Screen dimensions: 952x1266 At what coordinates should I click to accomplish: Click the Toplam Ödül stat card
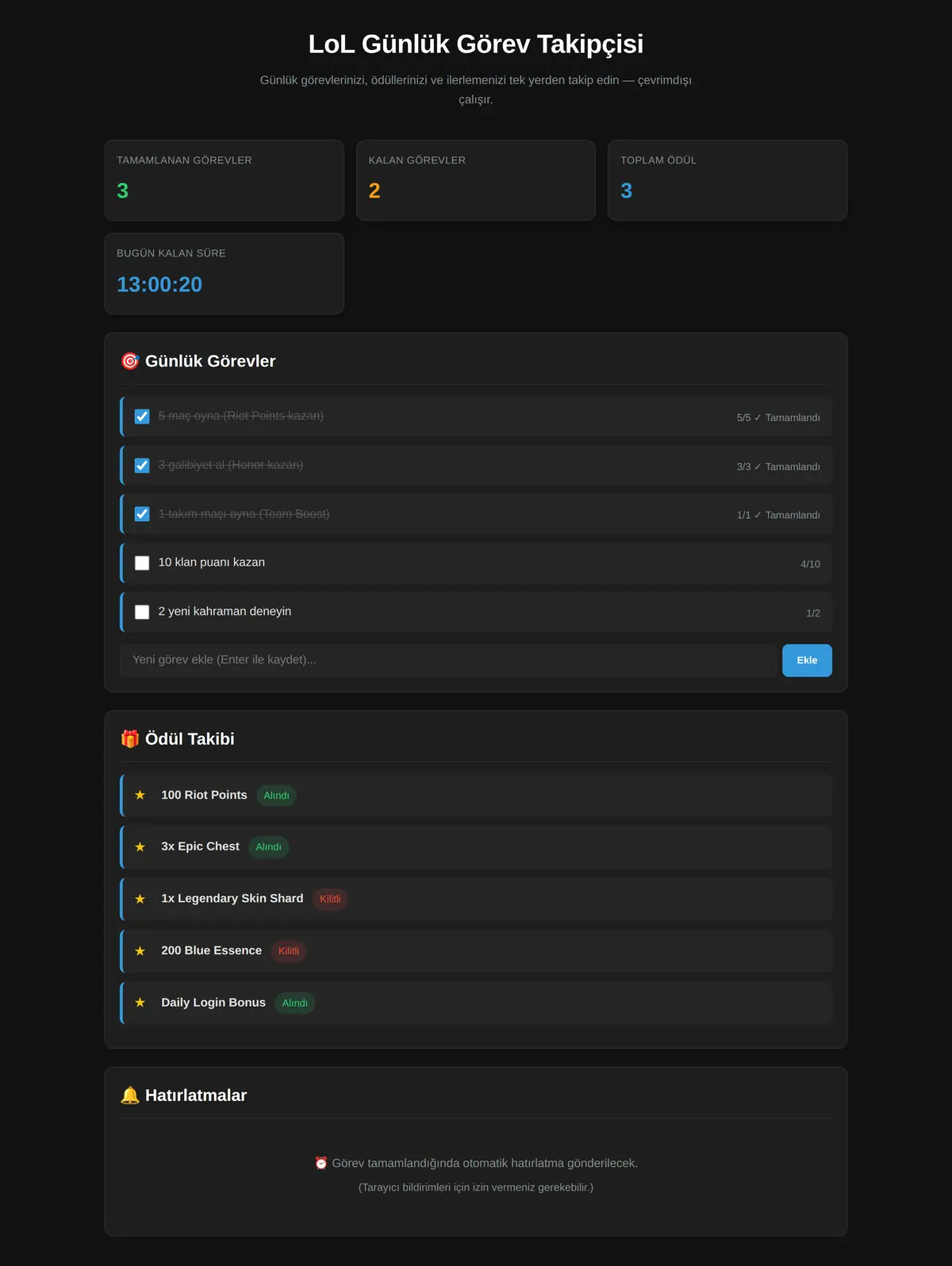(727, 181)
